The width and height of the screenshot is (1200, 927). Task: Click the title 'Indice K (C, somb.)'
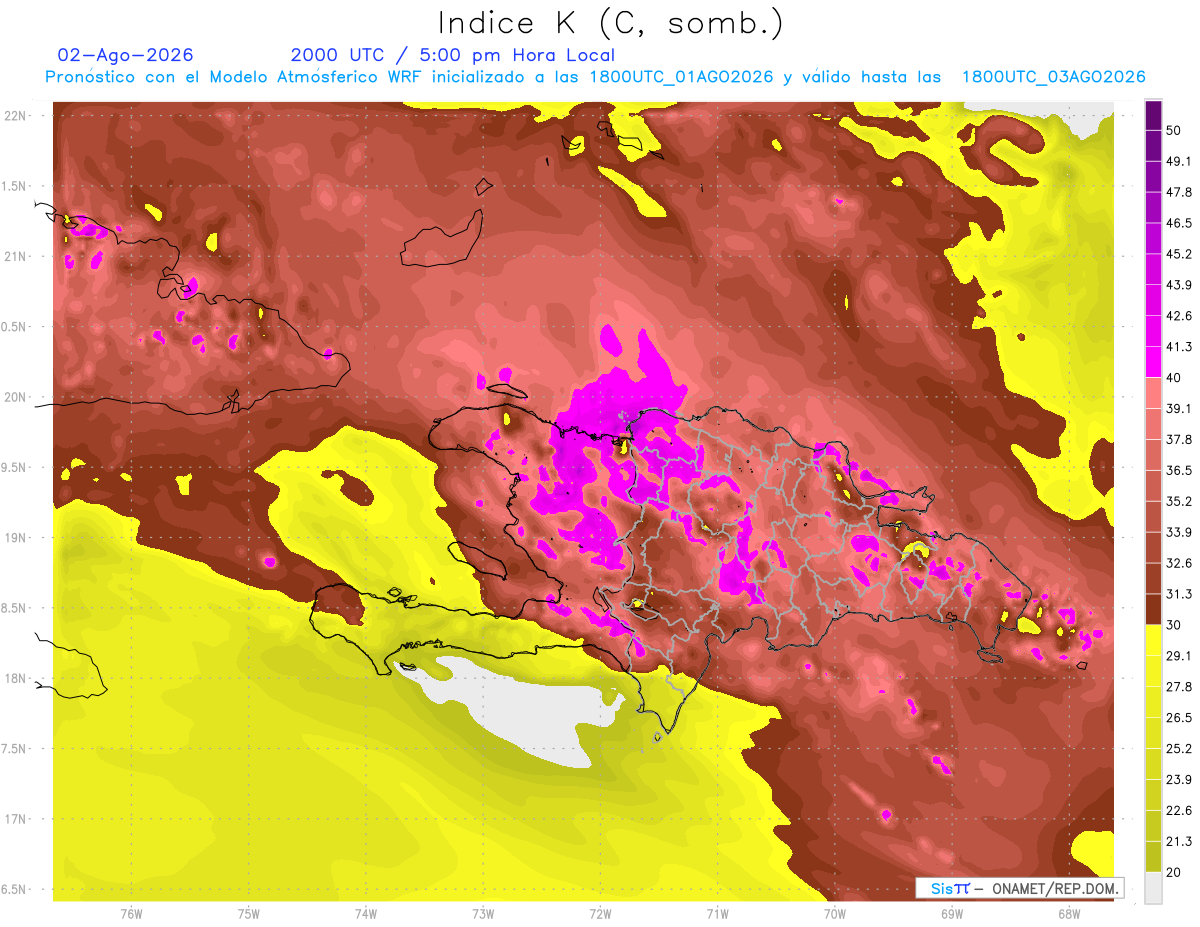(x=611, y=24)
